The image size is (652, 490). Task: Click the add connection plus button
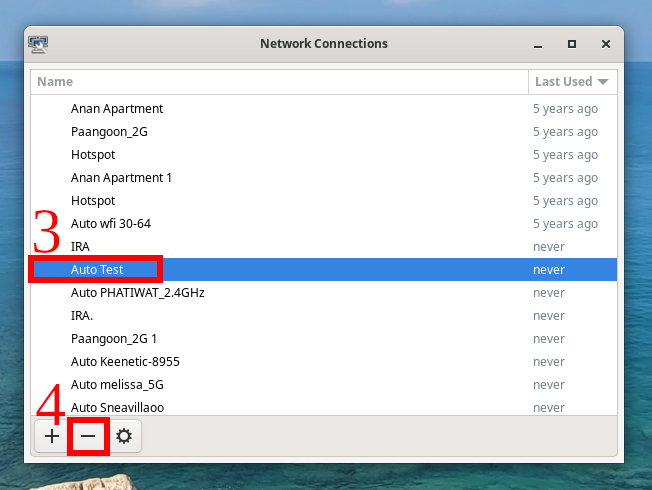(52, 437)
